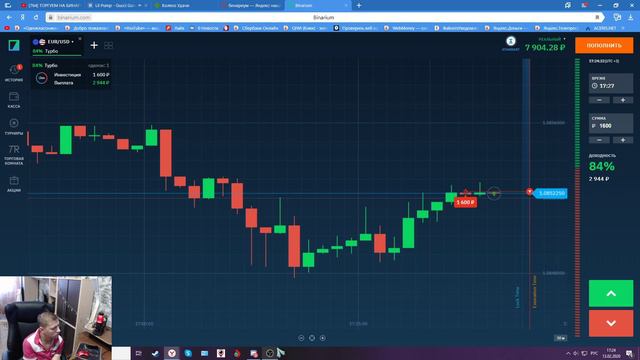Show hidden system tray icons
This screenshot has width=640, height=360.
tap(568, 353)
